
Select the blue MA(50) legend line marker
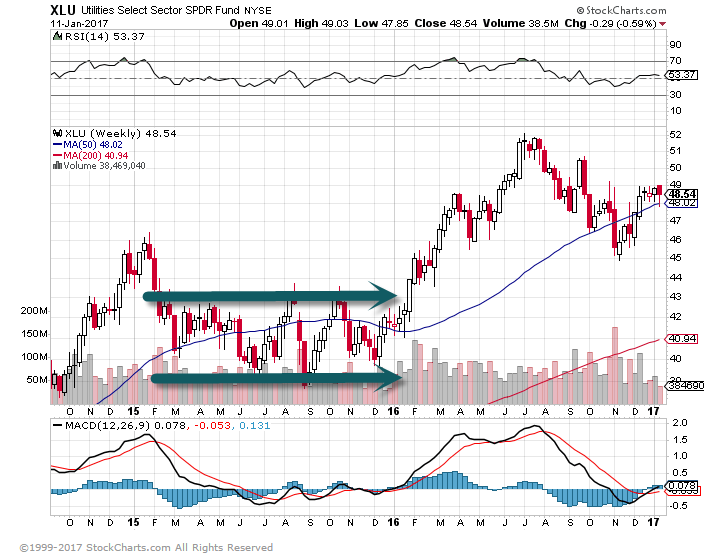click(x=57, y=145)
